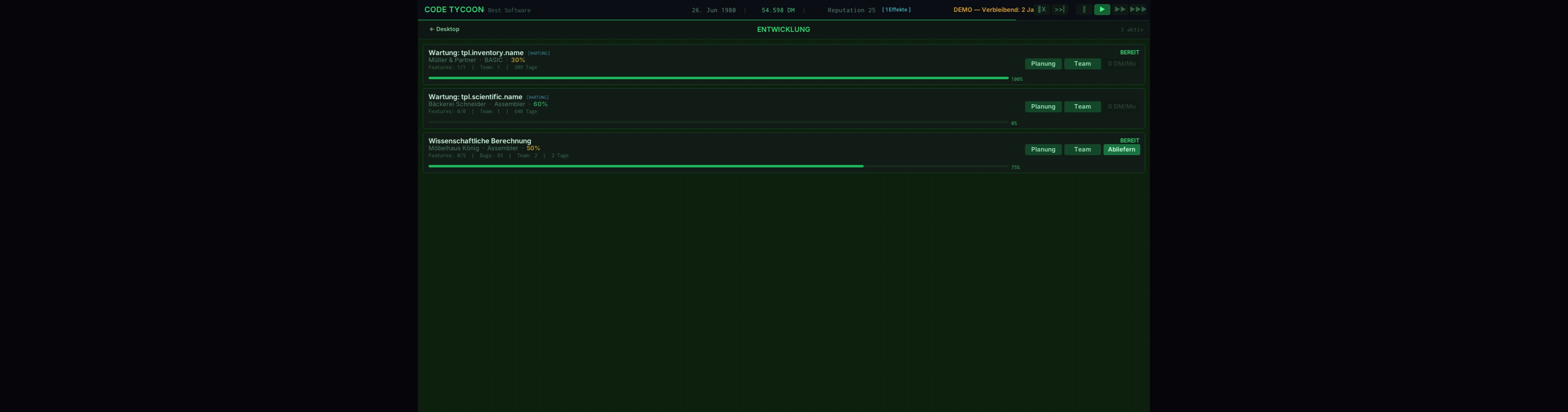
Task: Select the 'Wartung: tpl.scientific.name' project title
Action: click(x=475, y=97)
